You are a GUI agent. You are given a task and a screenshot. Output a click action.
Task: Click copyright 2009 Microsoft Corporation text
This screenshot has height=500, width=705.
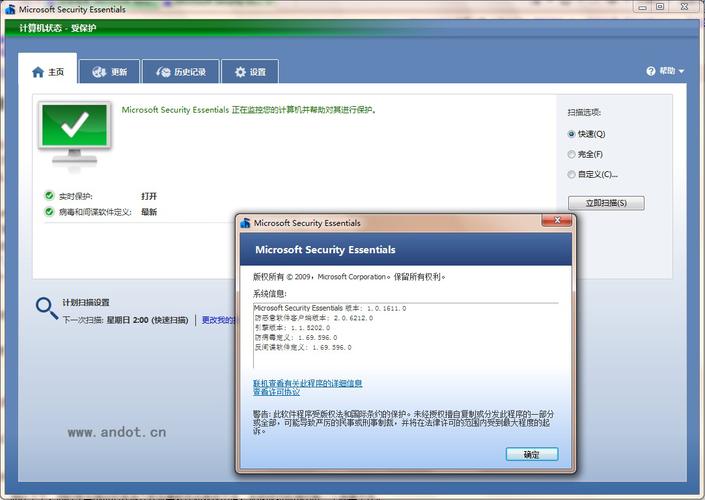coord(349,277)
